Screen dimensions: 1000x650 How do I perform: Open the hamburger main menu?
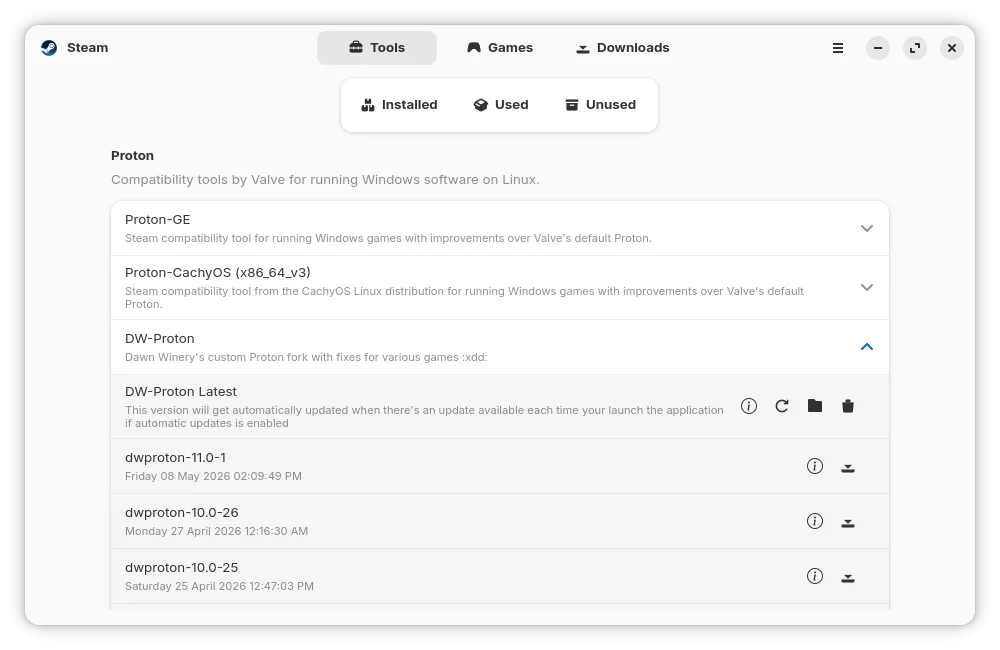[838, 48]
